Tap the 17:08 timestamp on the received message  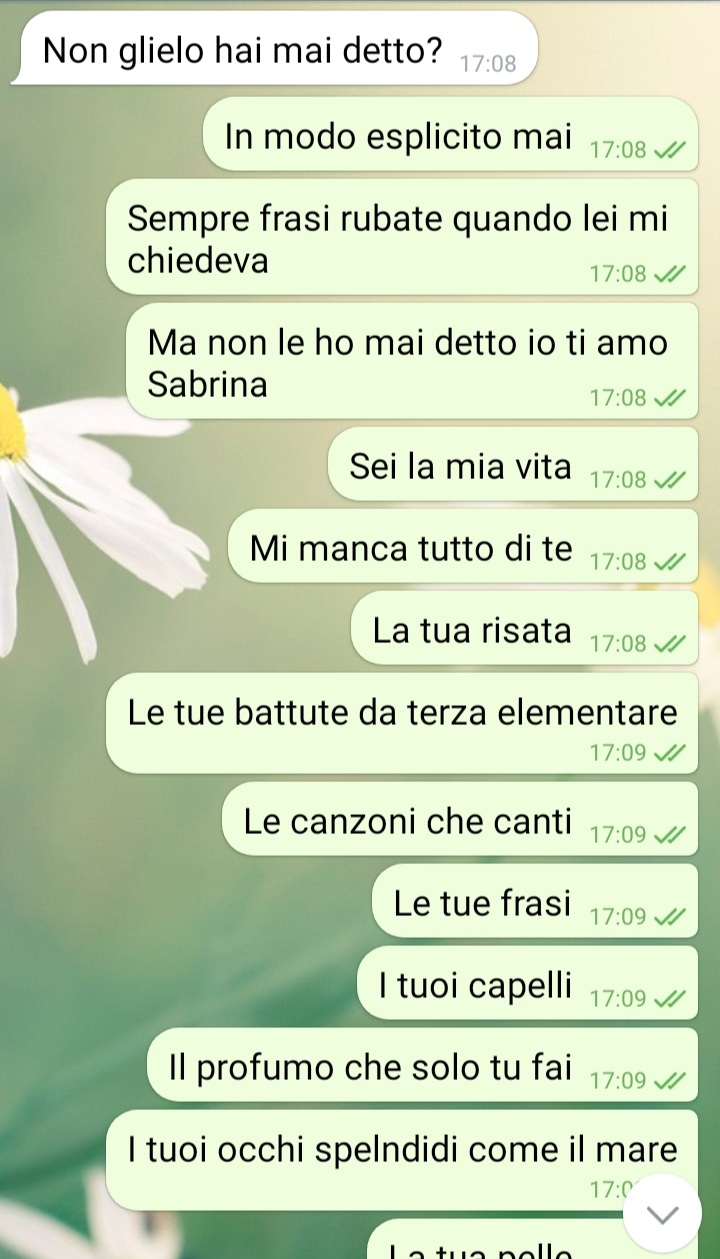point(488,65)
